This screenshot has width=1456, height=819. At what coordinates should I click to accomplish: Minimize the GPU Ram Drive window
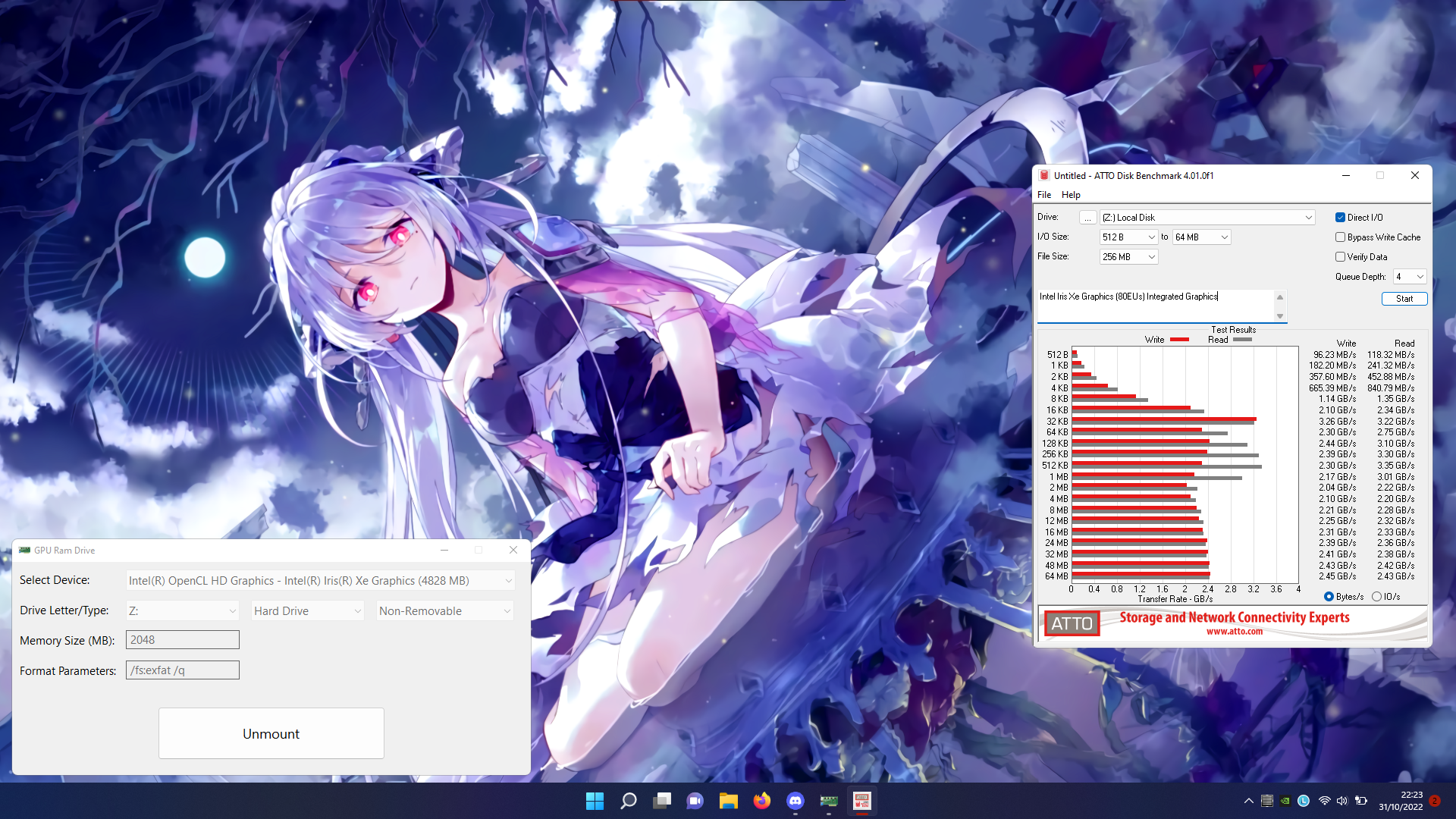(x=444, y=550)
